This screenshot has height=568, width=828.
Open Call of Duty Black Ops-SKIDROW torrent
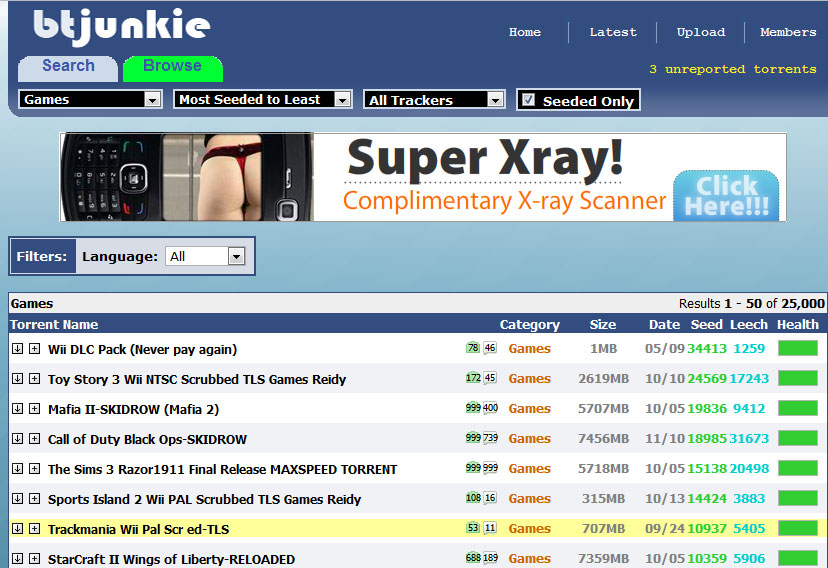click(147, 440)
